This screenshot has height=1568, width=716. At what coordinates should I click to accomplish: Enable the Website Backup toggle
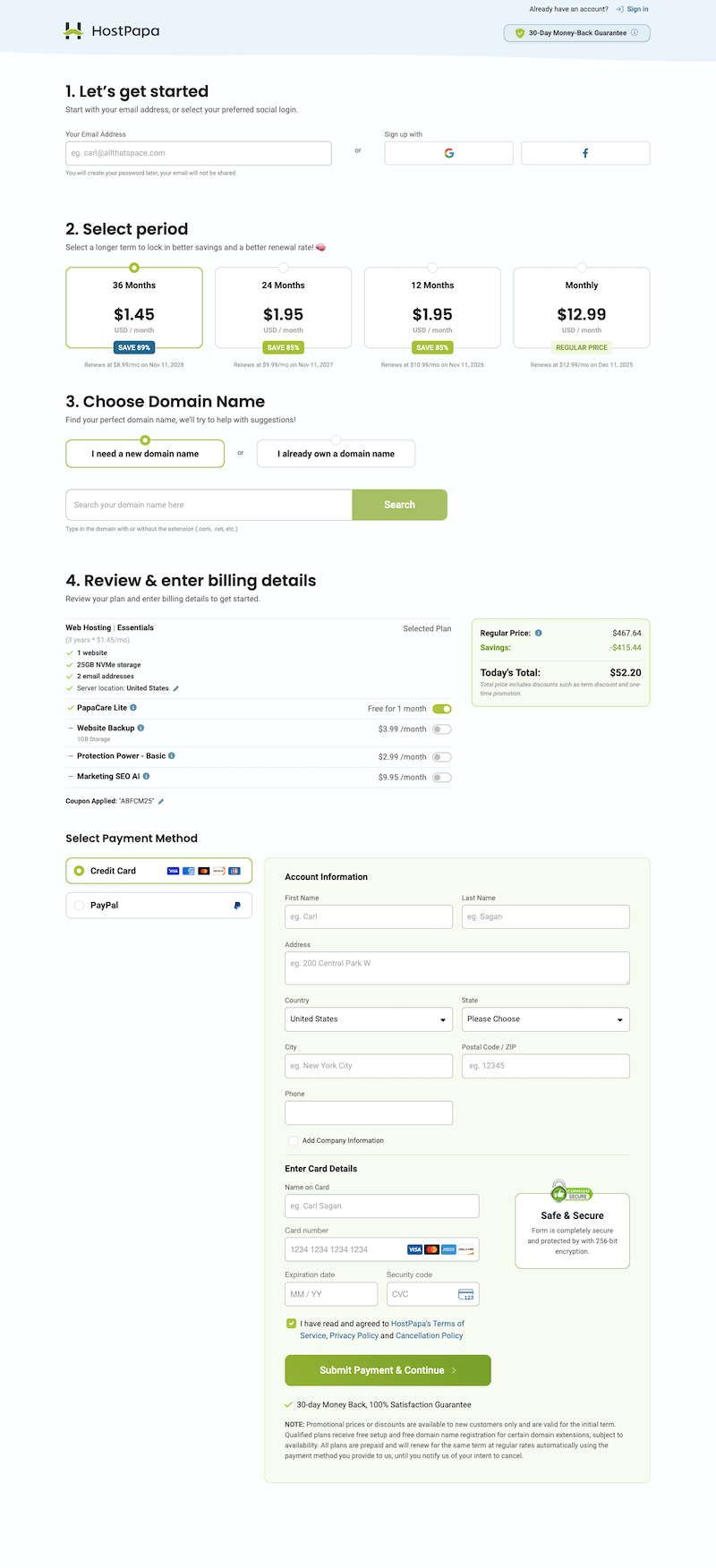click(441, 729)
